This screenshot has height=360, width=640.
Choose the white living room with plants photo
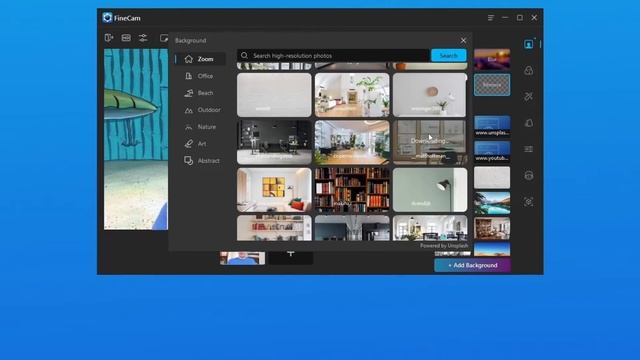pyautogui.click(x=352, y=95)
